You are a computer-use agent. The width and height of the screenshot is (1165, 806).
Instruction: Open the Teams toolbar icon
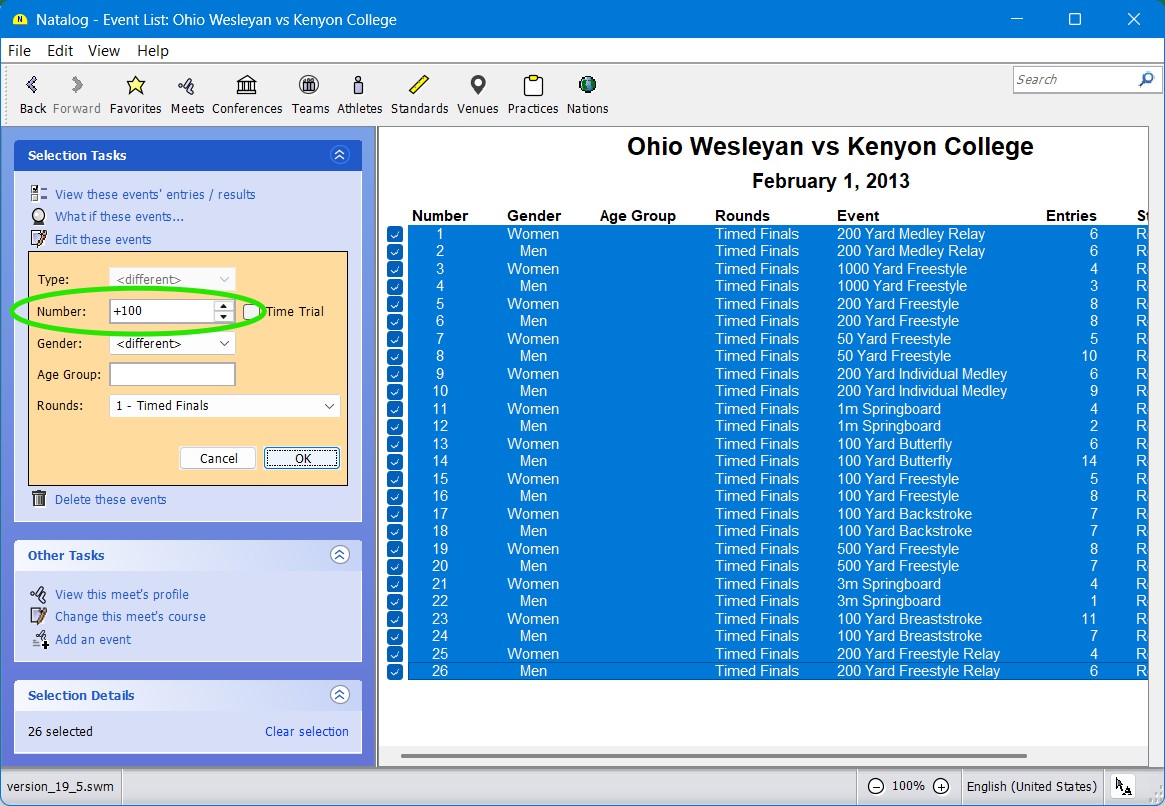click(x=310, y=94)
